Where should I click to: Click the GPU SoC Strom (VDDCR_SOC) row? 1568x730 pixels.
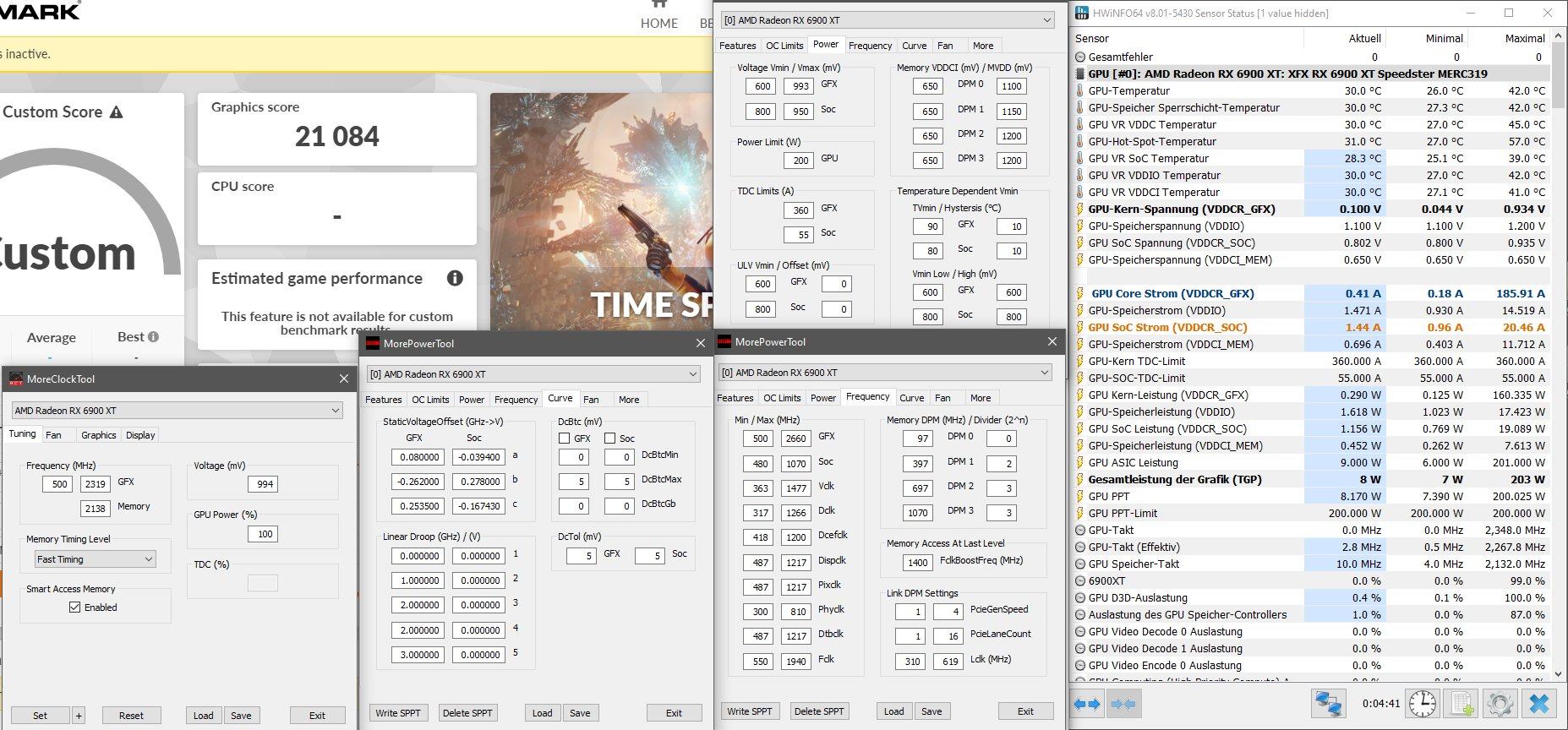(x=1310, y=327)
